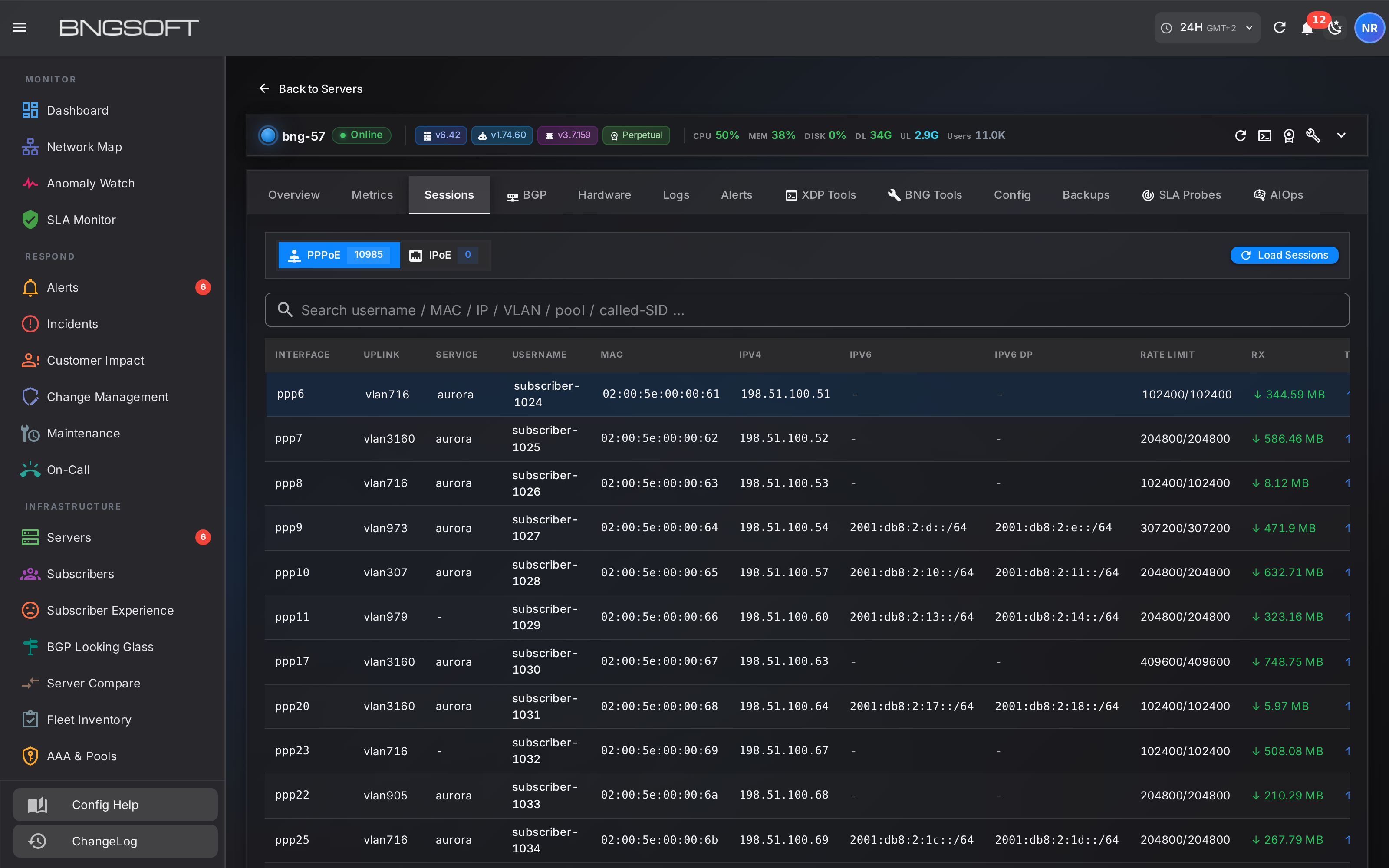The height and width of the screenshot is (868, 1389).
Task: Click Back to Servers link
Action: click(x=310, y=89)
